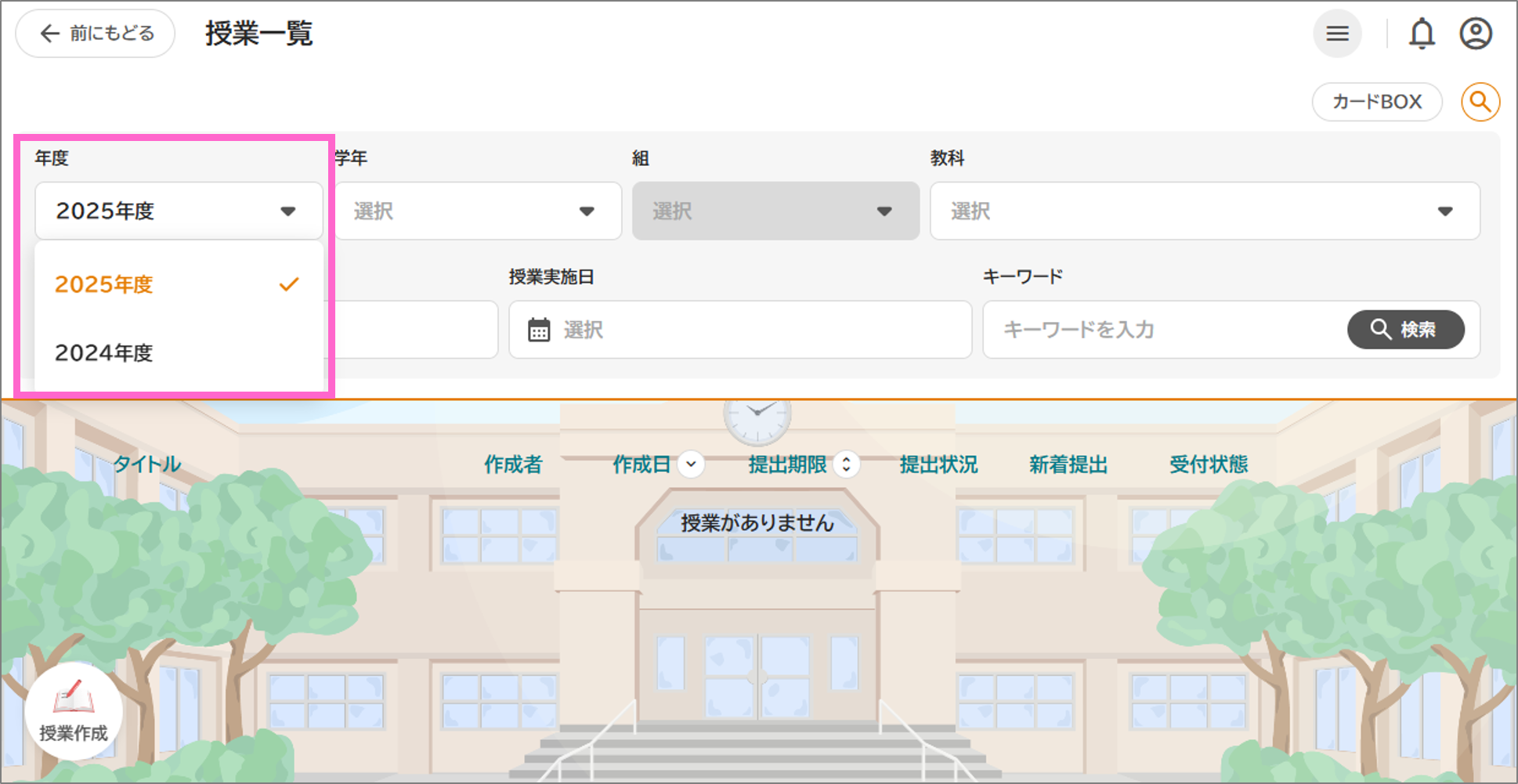Viewport: 1518px width, 784px height.
Task: Open the hamburger menu icon
Action: [x=1337, y=34]
